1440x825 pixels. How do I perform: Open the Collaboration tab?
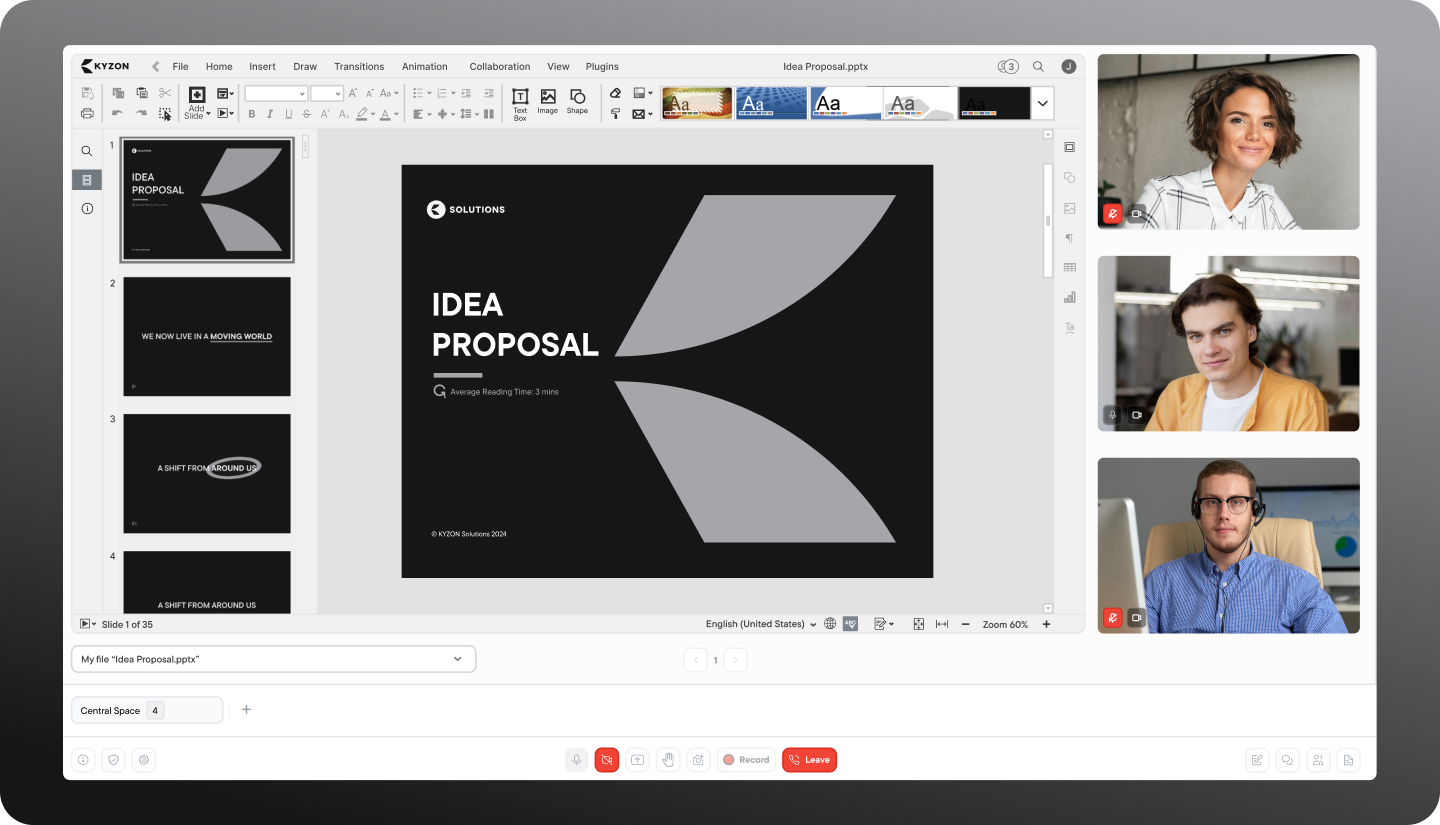(499, 67)
